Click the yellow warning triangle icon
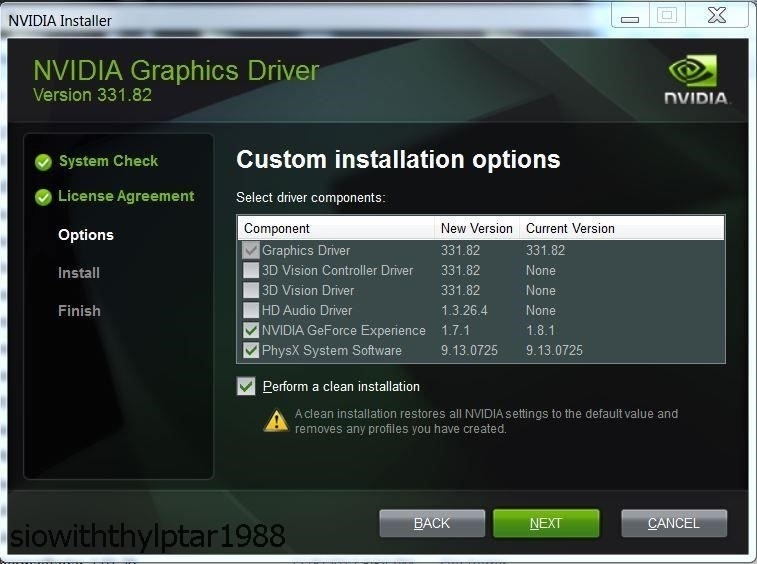757x564 pixels. tap(276, 421)
